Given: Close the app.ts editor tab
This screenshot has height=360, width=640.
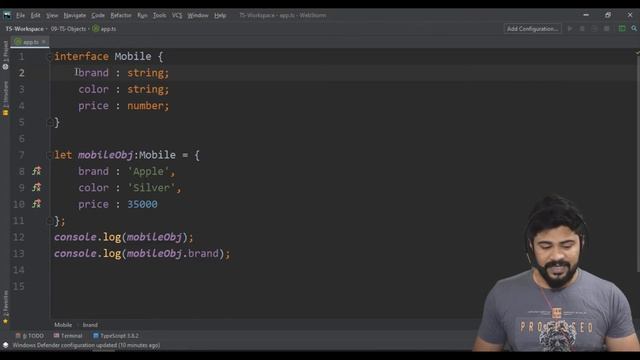Looking at the screenshot, I should click(44, 42).
